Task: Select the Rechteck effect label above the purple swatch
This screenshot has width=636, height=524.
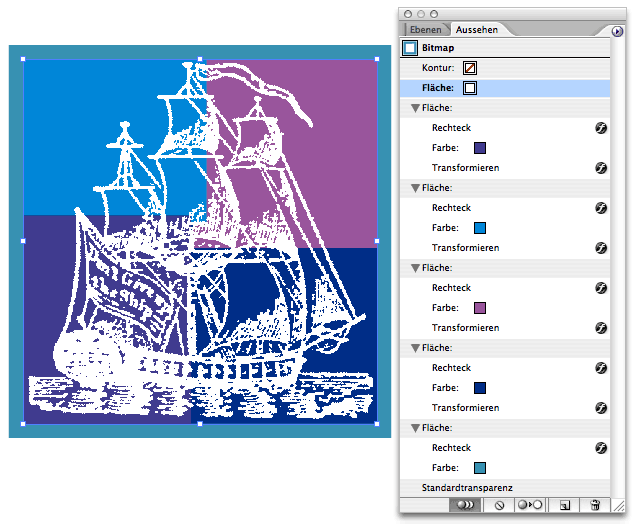Action: click(x=451, y=288)
